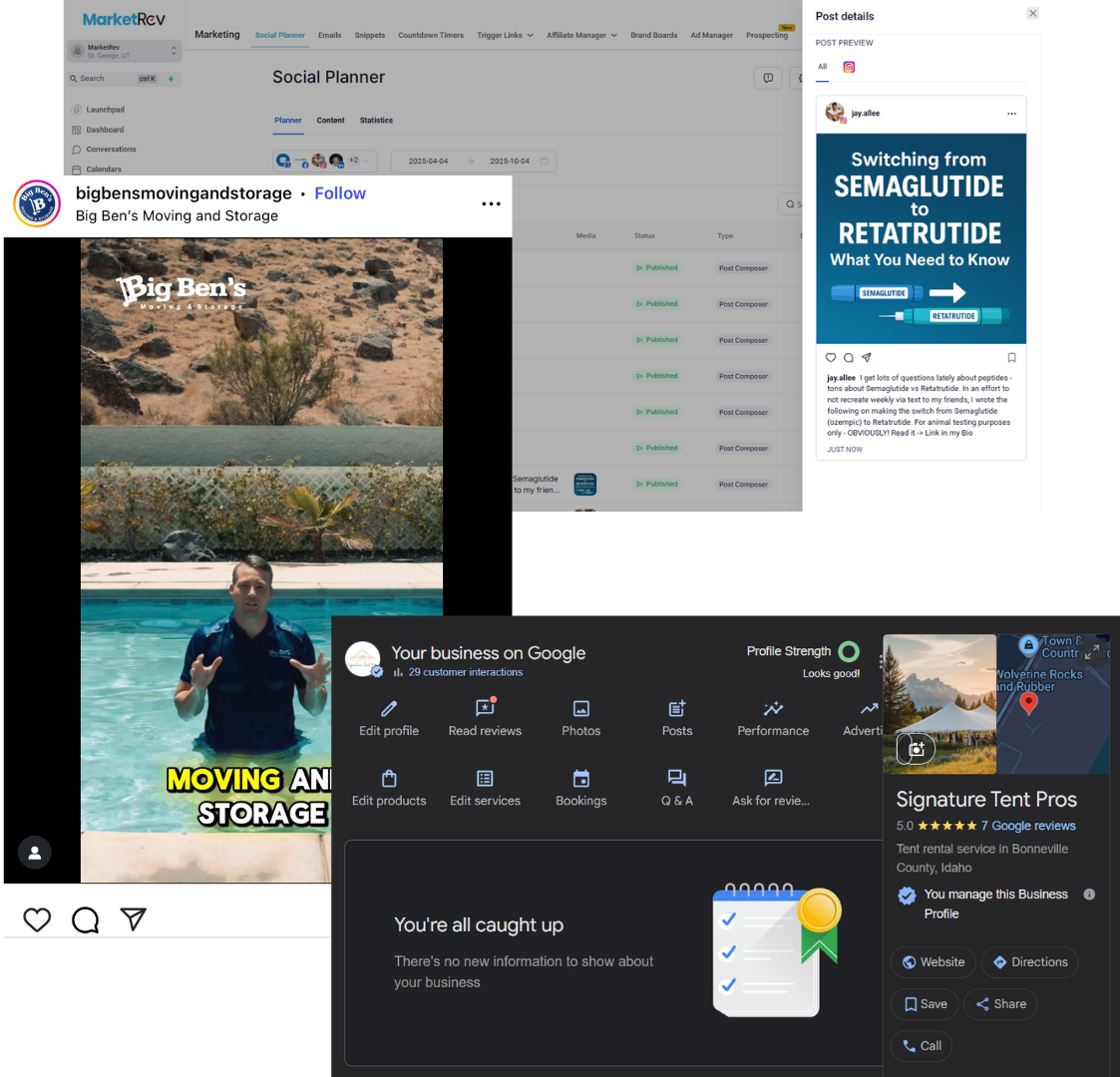The image size is (1120, 1077).
Task: Switch to the Content sub-tab
Action: pos(331,120)
